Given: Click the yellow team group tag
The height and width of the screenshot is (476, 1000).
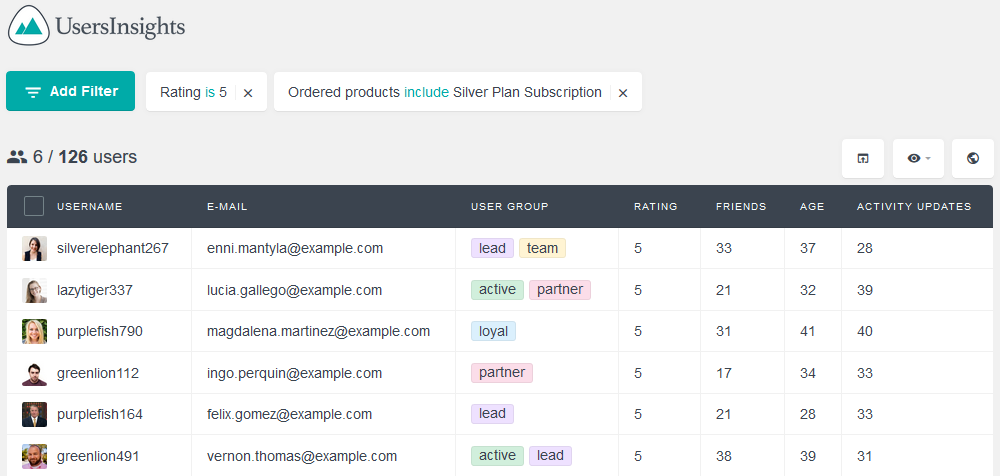Looking at the screenshot, I should [x=542, y=248].
